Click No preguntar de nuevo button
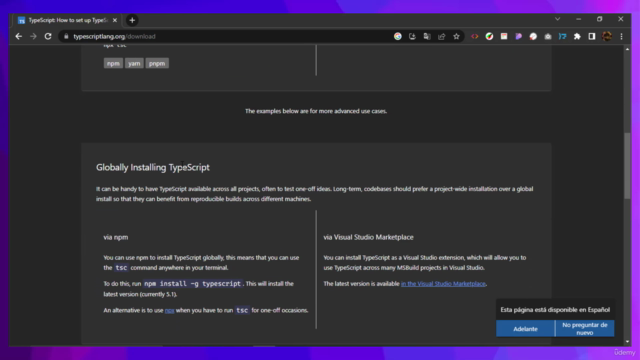 tap(585, 329)
